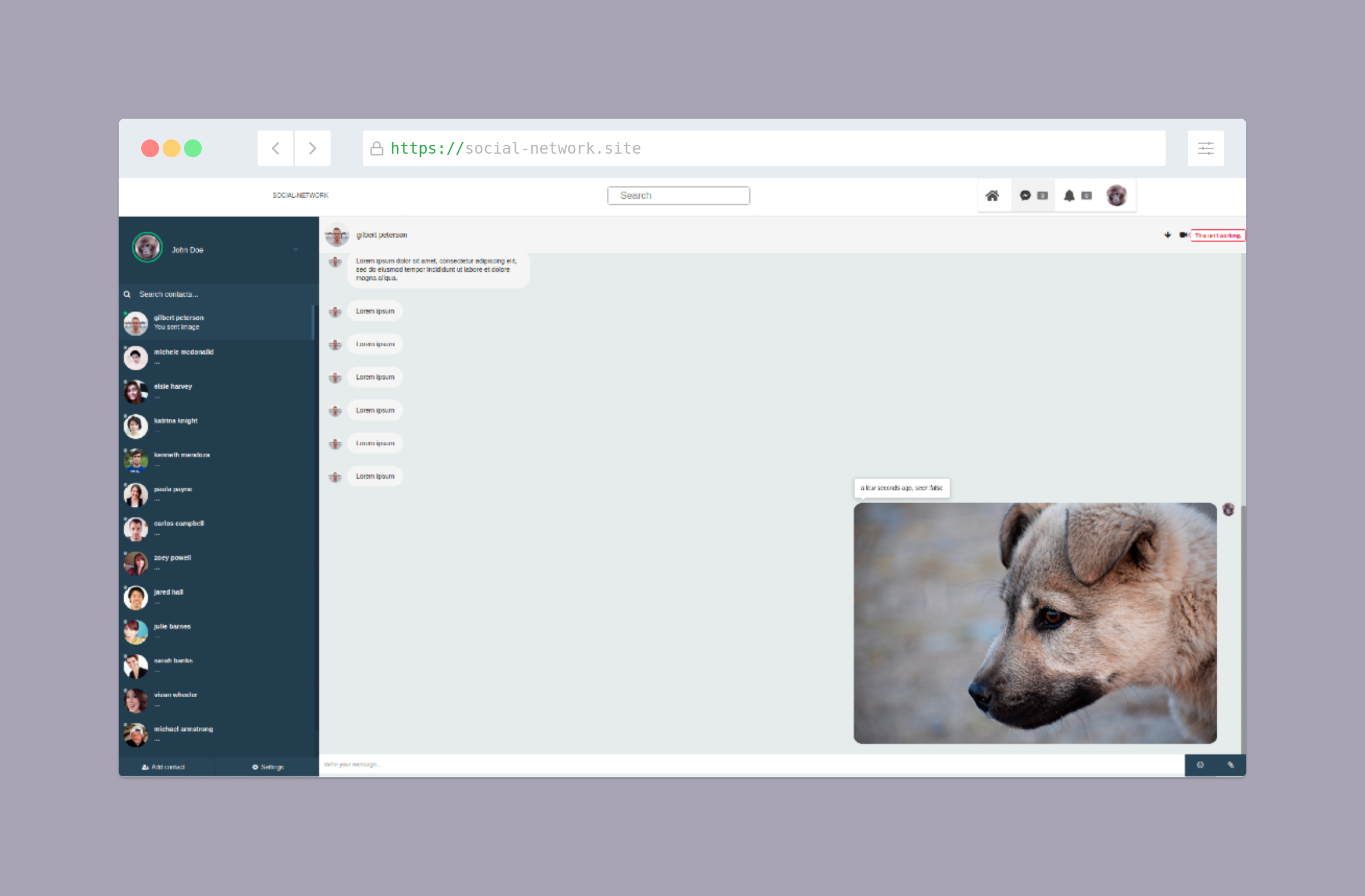Screen dimensions: 1365x896
Task: Click the attachment paperclip icon
Action: pos(1231,765)
